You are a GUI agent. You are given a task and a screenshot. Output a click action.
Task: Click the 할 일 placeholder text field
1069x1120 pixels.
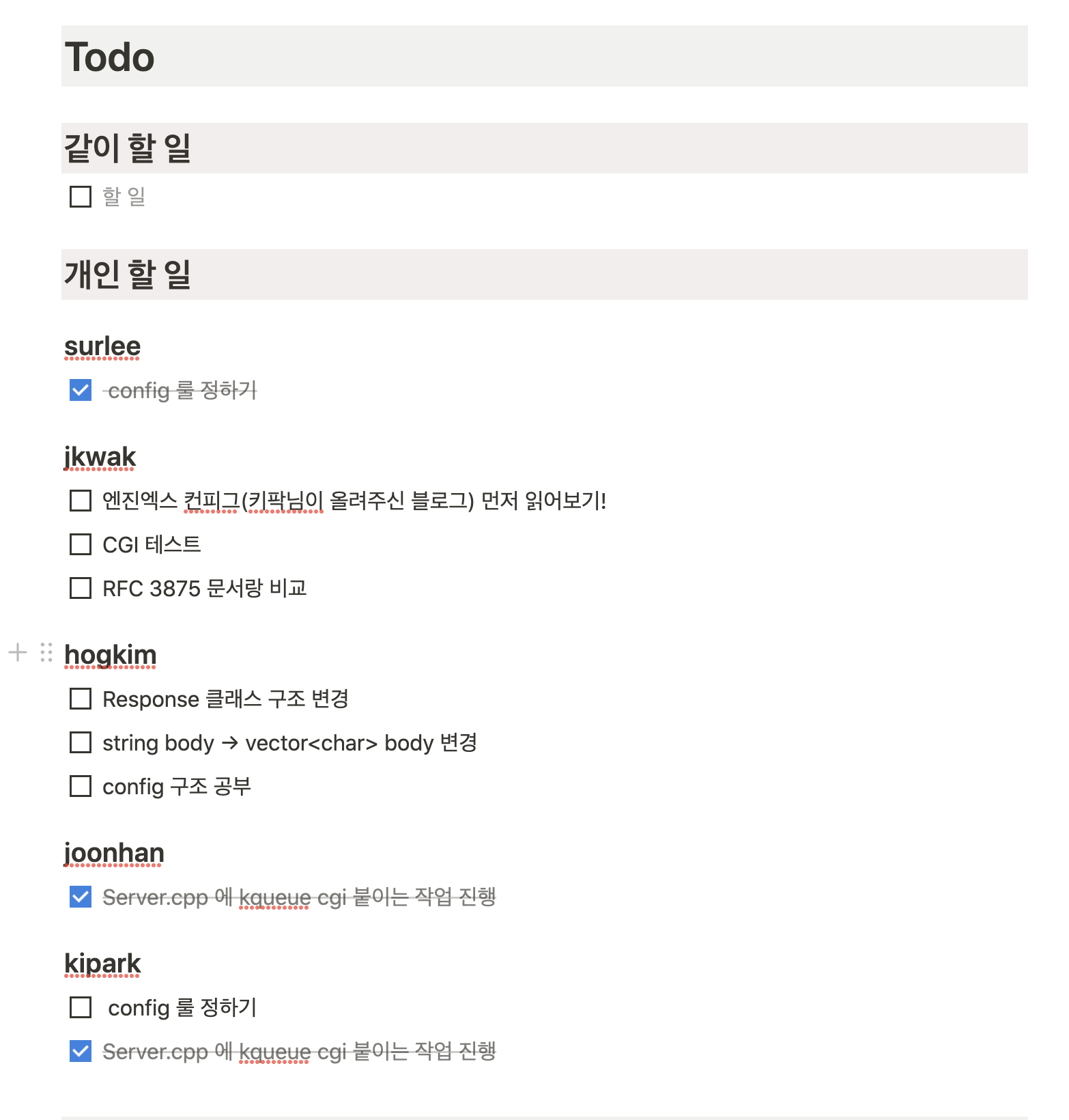(x=124, y=197)
